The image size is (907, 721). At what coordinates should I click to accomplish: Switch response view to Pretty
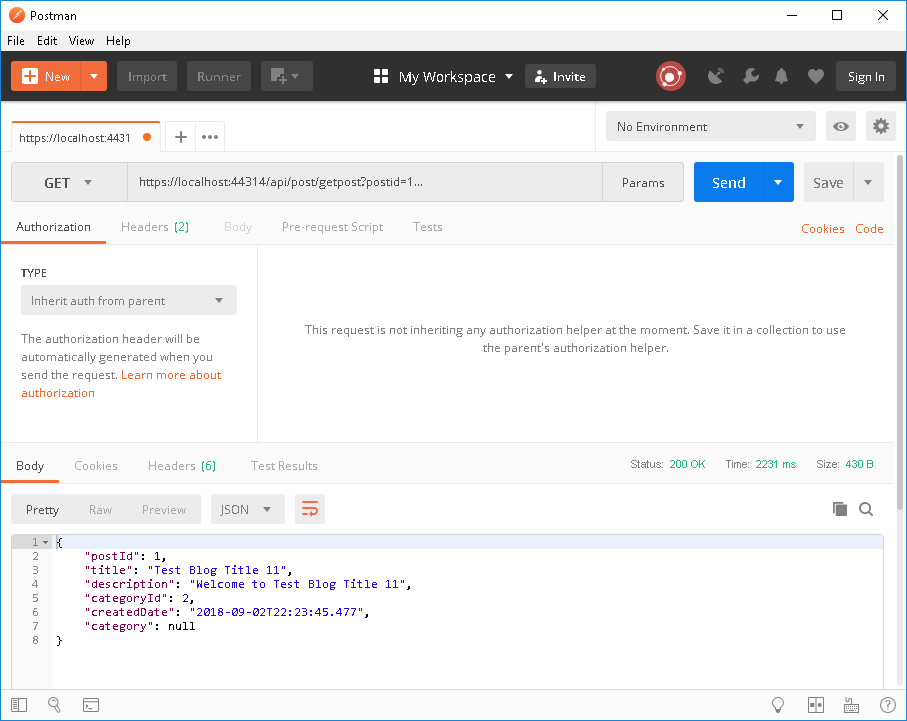coord(42,509)
